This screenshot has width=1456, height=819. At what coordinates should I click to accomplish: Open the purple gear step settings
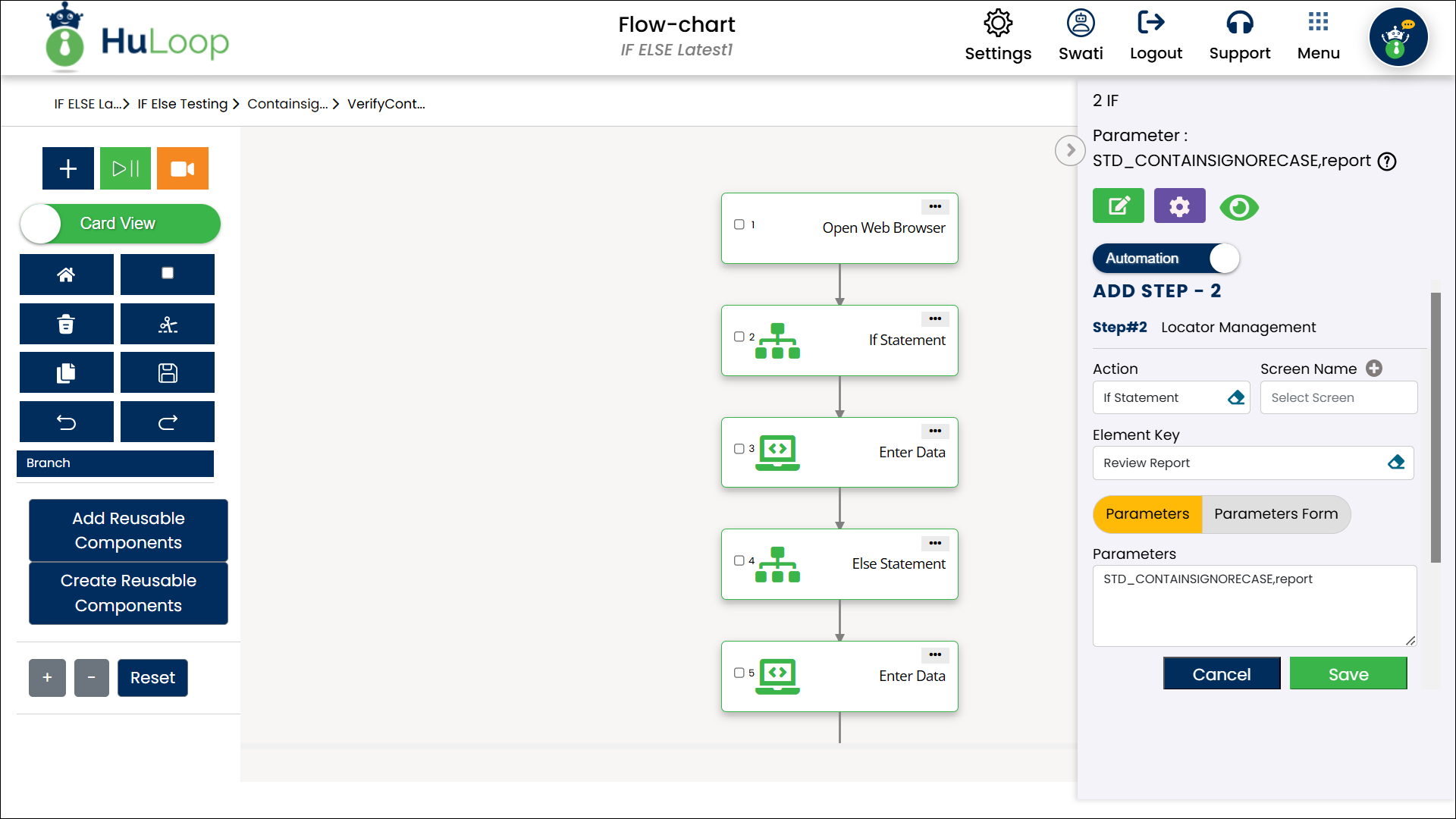[1179, 206]
